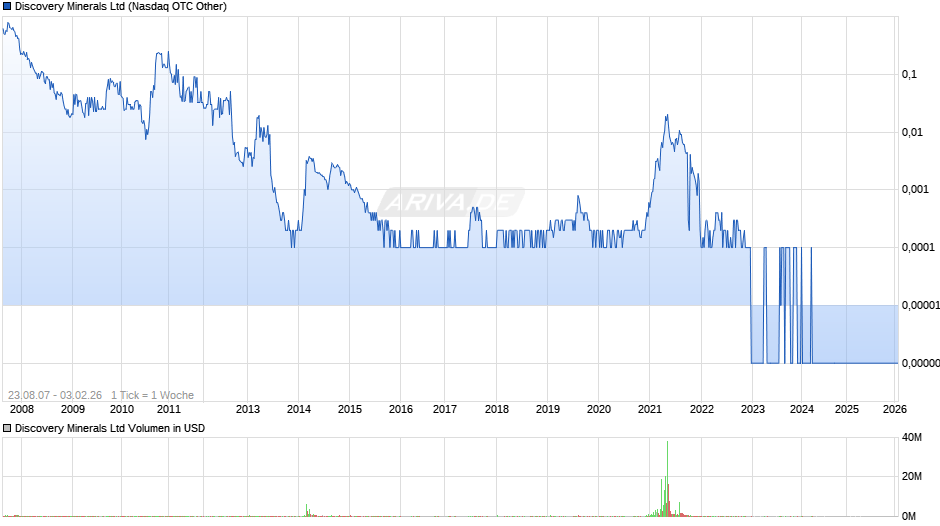Click the chart title Discovery Minerals Ltd (Nasdaq OTC Other)

pos(120,7)
